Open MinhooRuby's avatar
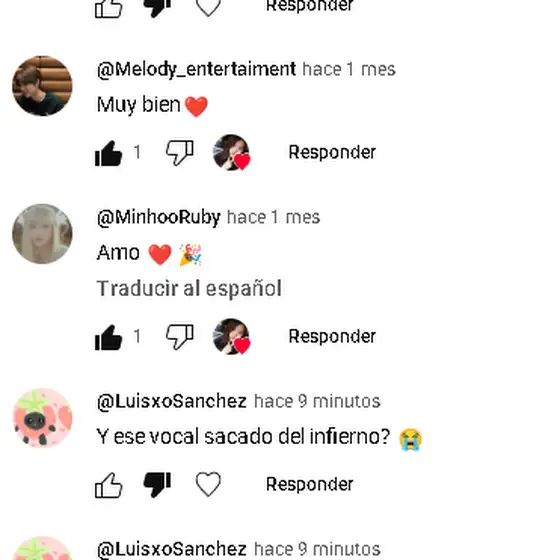Screen dimensions: 560x560 [42, 234]
